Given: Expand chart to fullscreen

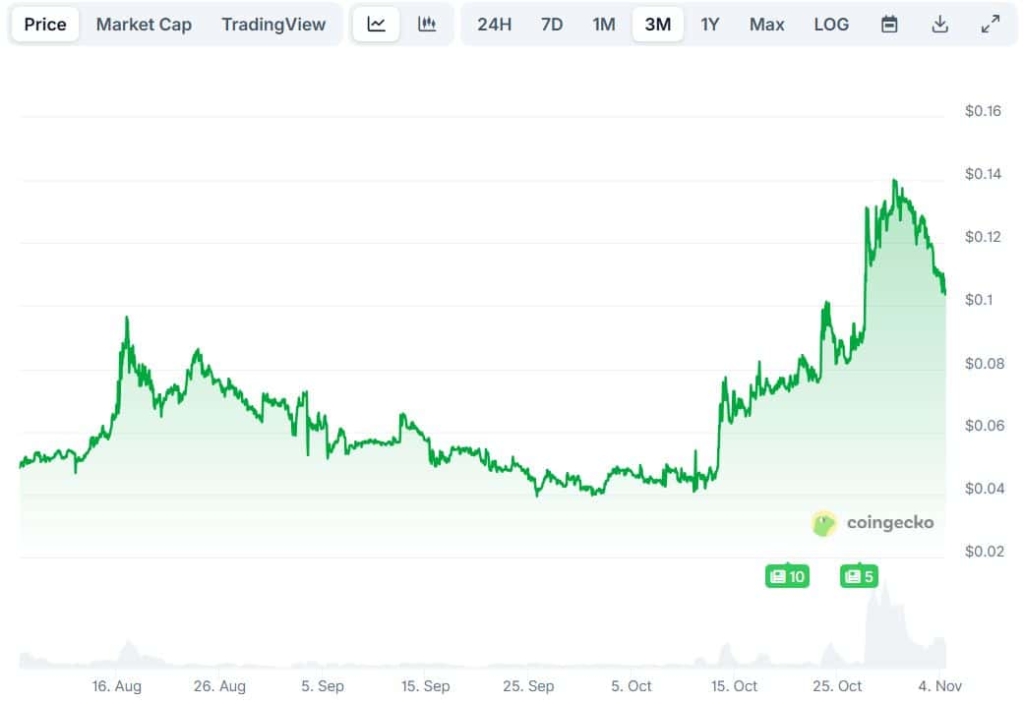Looking at the screenshot, I should 990,25.
